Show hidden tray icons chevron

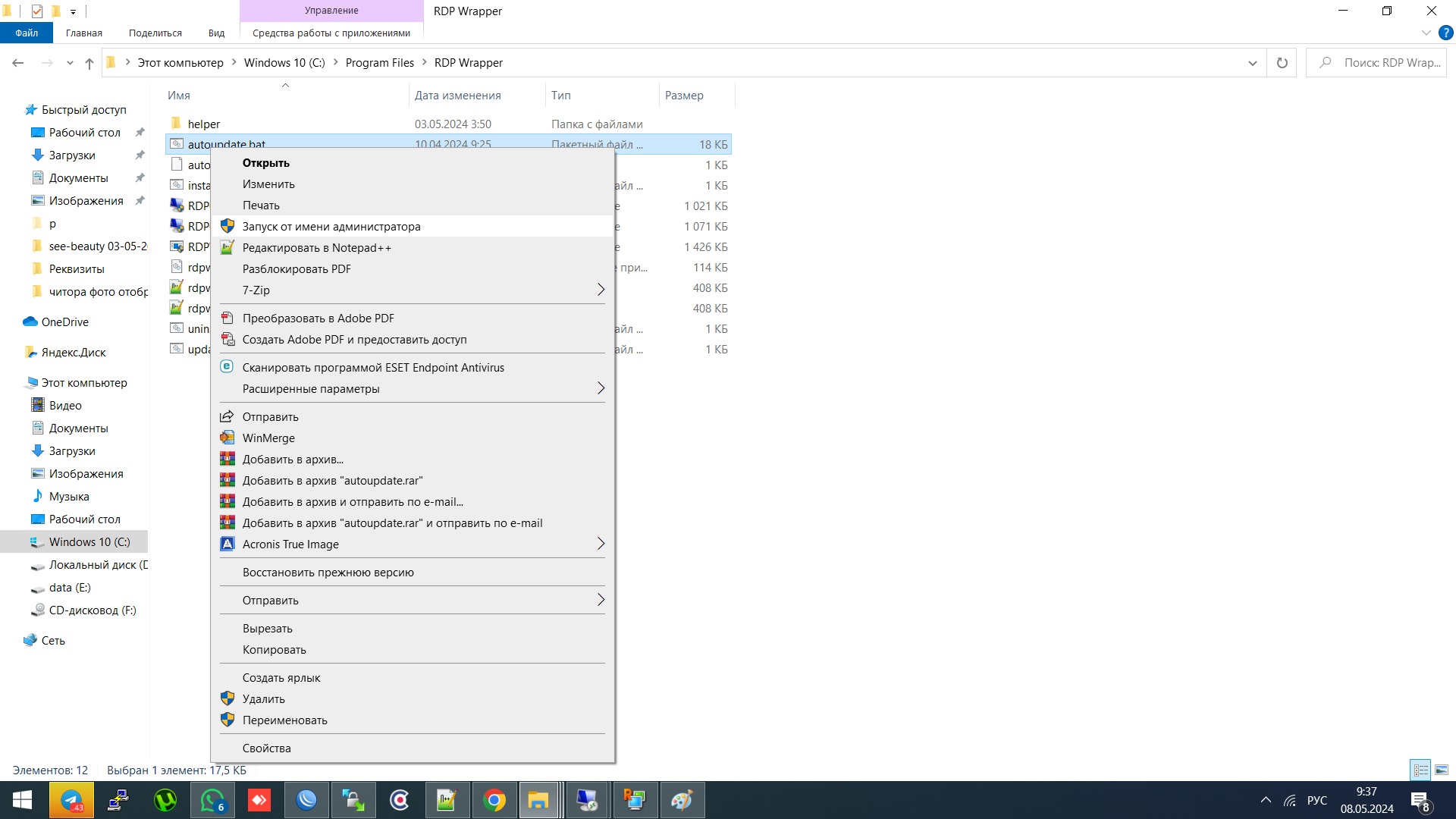coord(1266,800)
